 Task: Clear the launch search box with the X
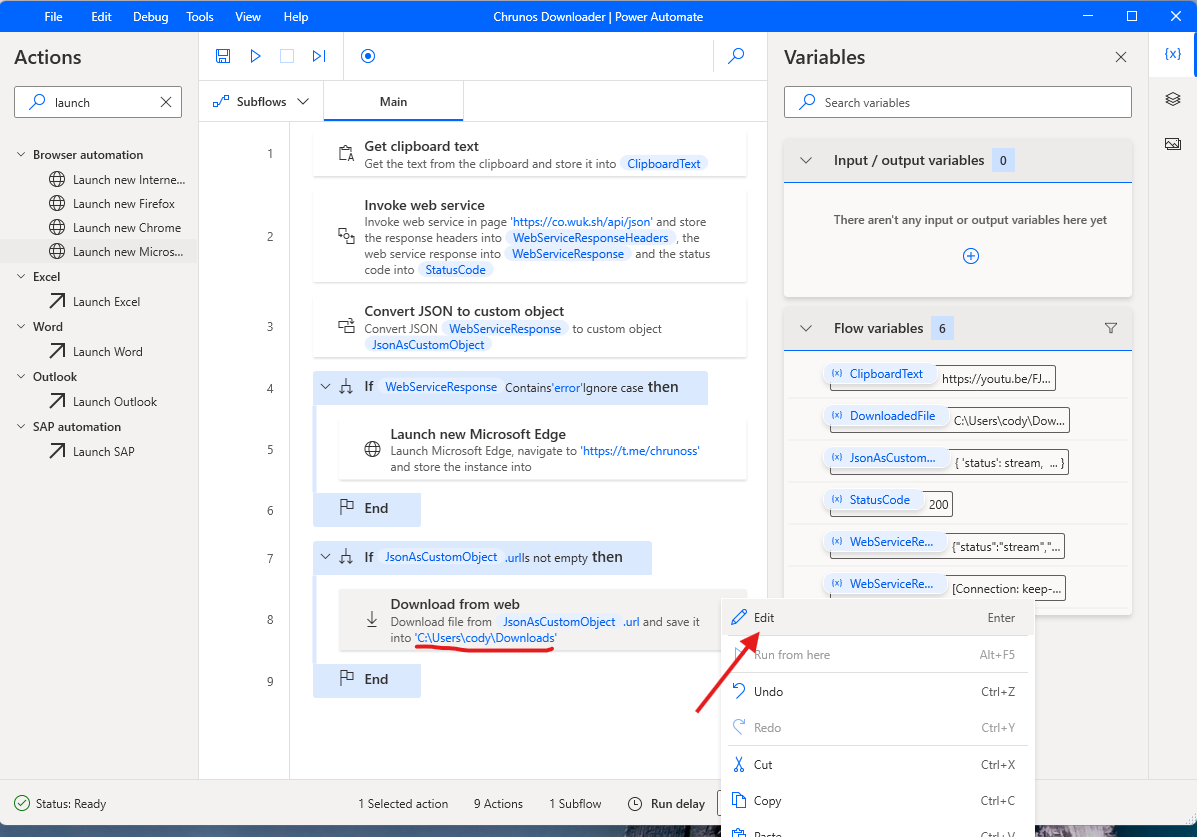click(165, 101)
